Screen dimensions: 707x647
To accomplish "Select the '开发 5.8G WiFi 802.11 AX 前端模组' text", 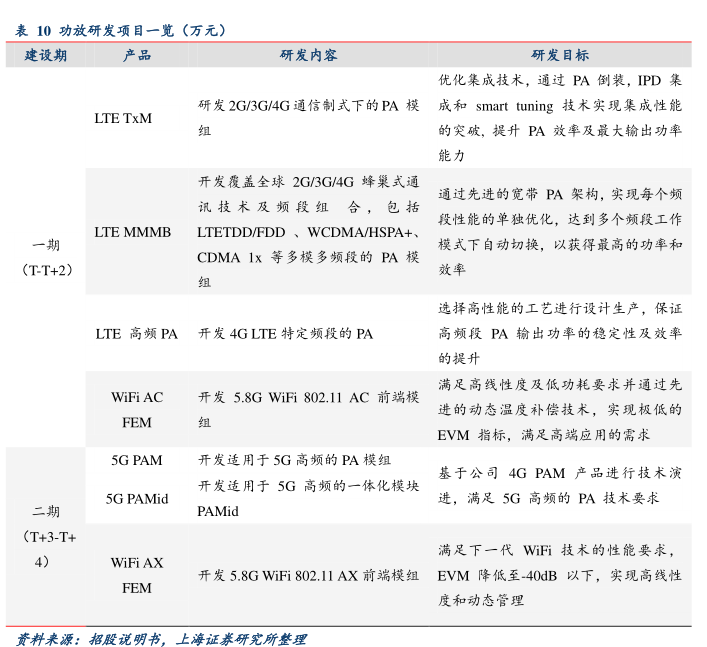I will point(308,576).
